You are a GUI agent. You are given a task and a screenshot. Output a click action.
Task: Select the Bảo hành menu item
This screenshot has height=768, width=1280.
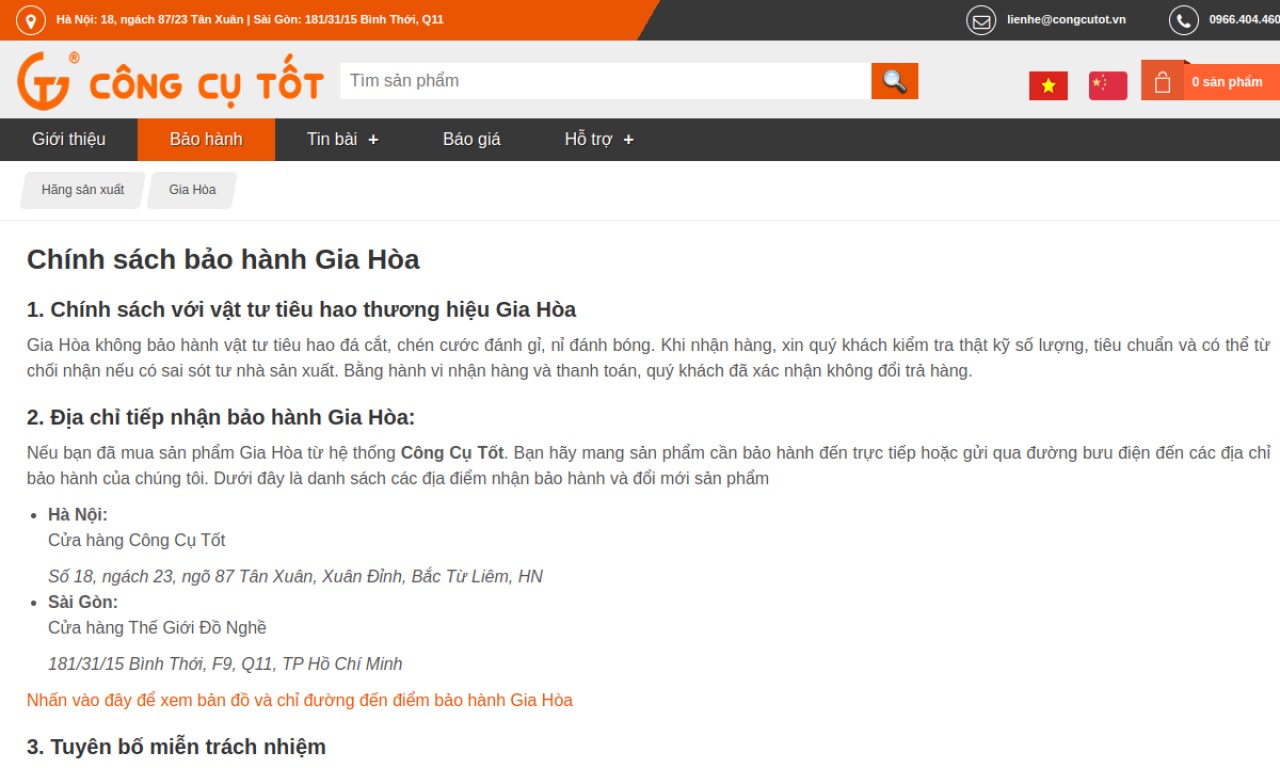[206, 140]
